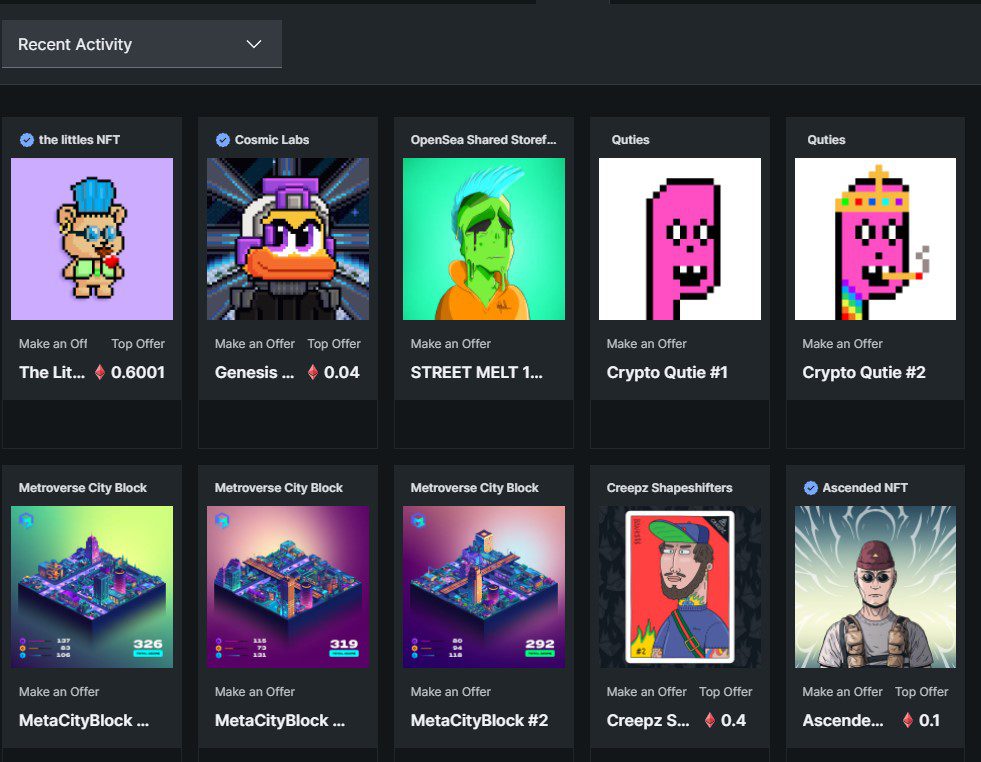This screenshot has width=981, height=762.
Task: Make an Offer on STREET MELT
Action: coord(450,343)
